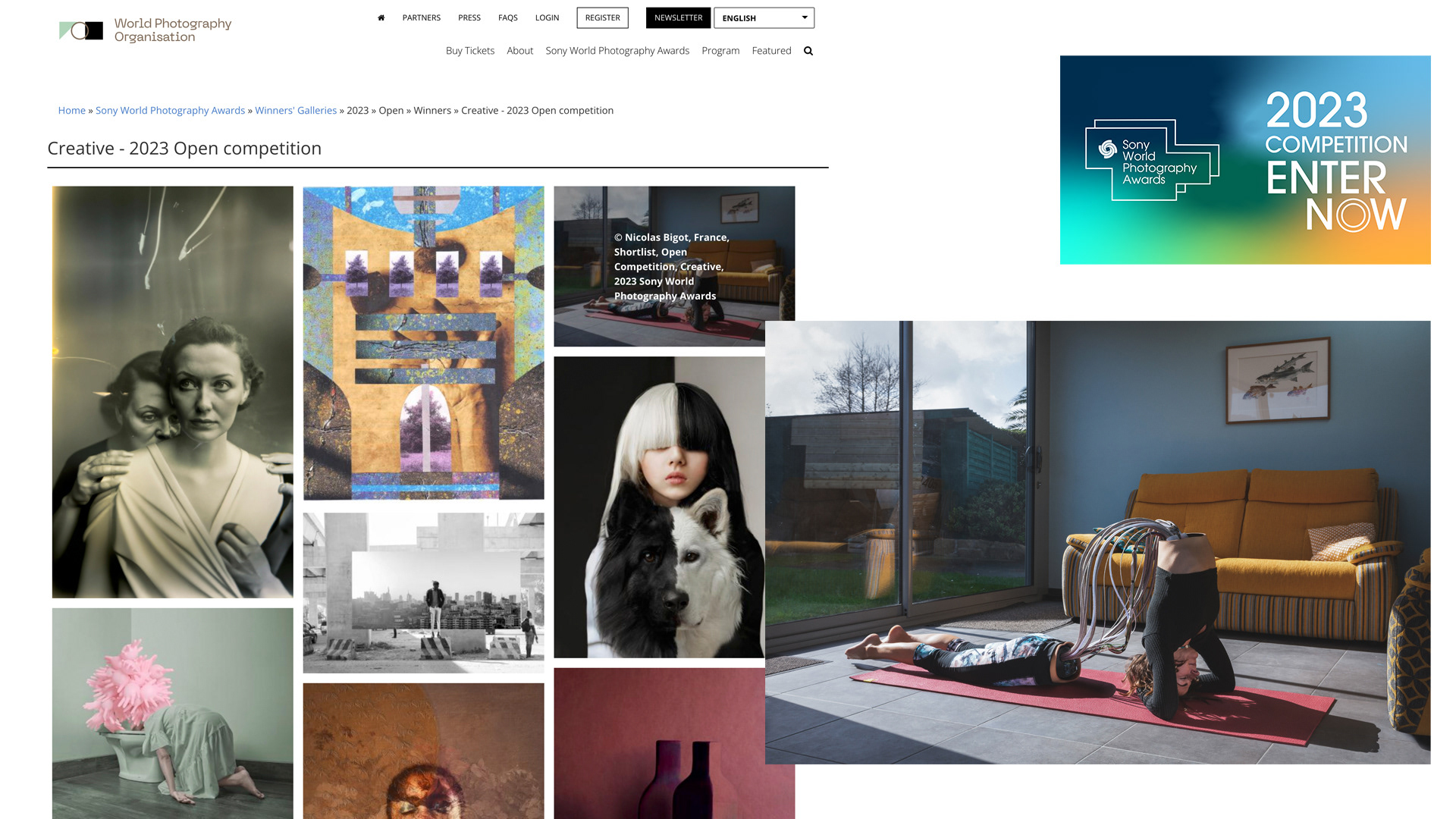
Task: Open the PRESS page
Action: (x=469, y=17)
